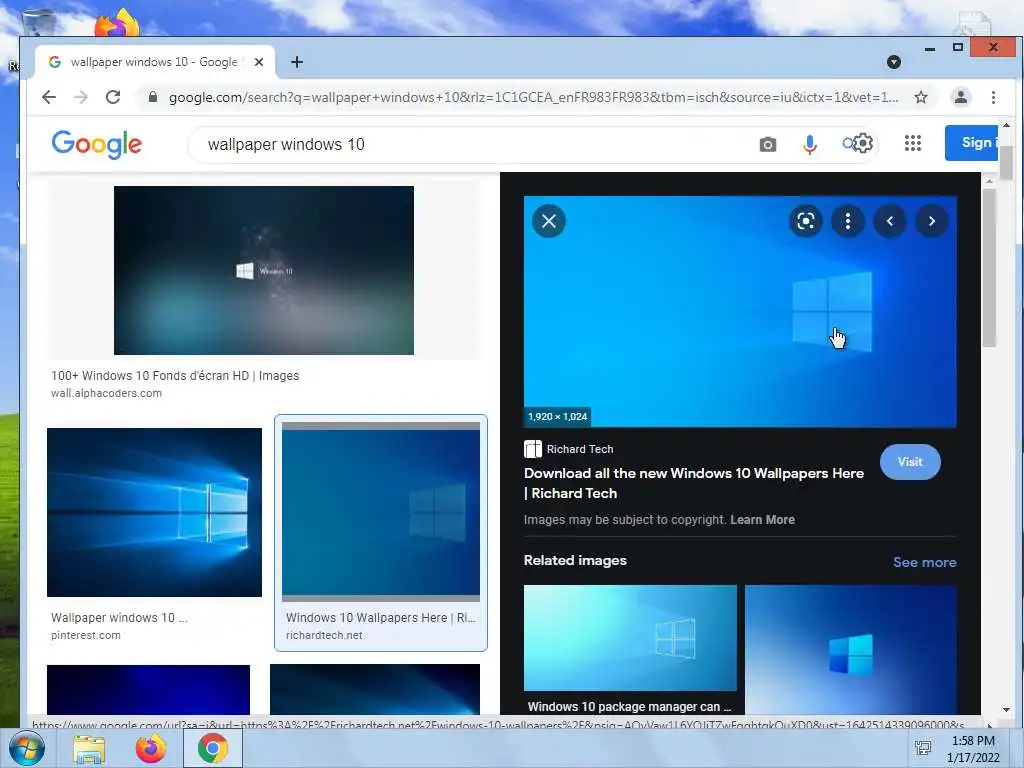Image resolution: width=1024 pixels, height=768 pixels.
Task: Open the Windows Start button
Action: (25, 748)
